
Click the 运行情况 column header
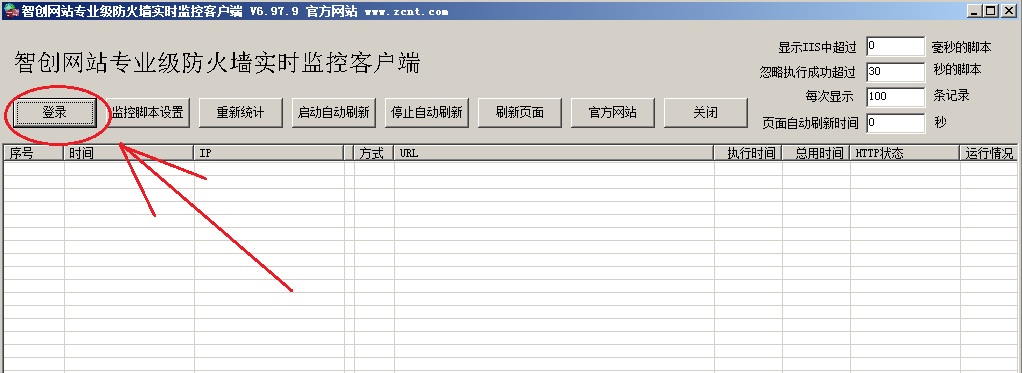[x=989, y=153]
